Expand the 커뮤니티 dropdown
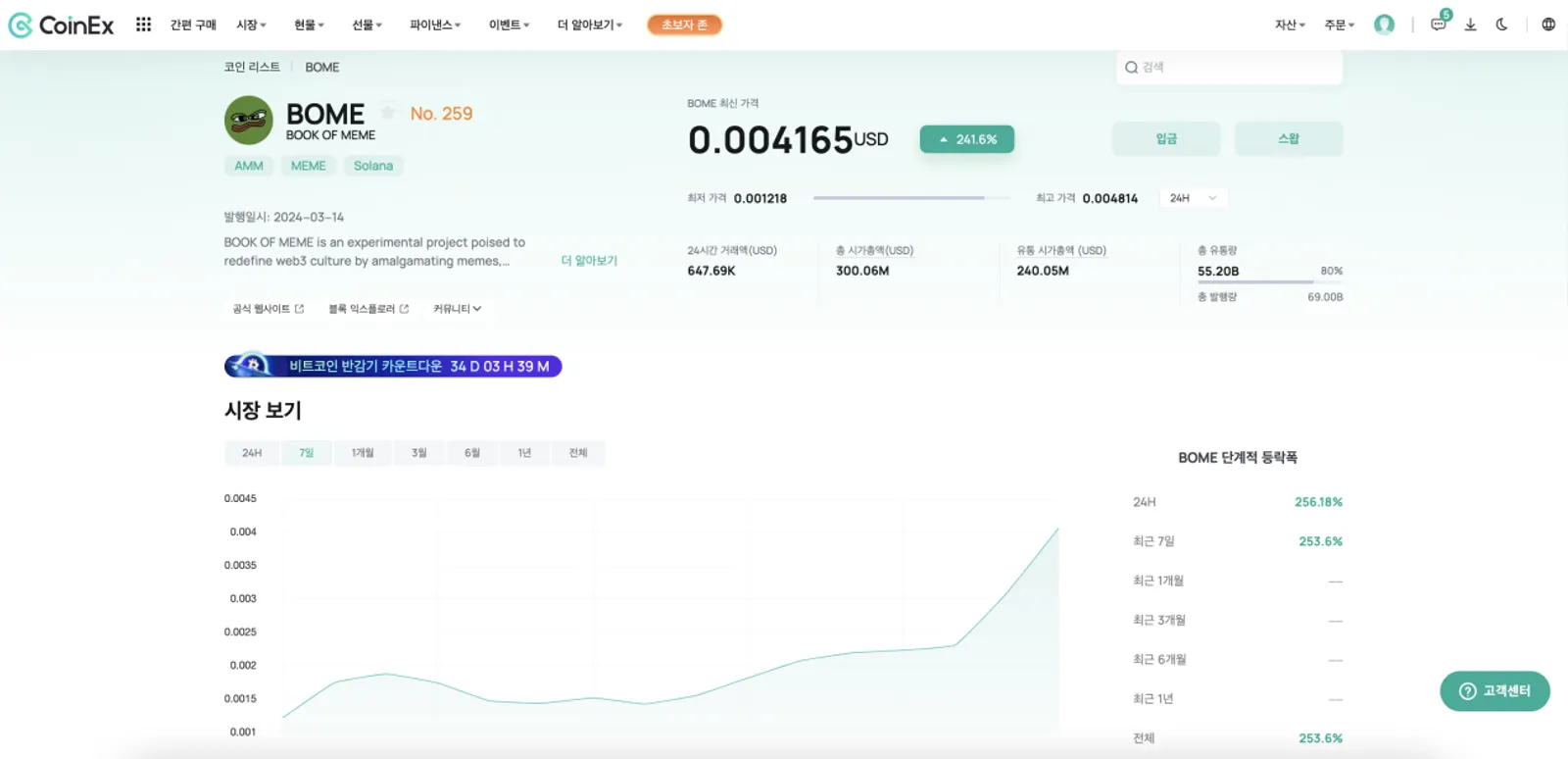Screen dimensions: 1568x759 (458, 309)
